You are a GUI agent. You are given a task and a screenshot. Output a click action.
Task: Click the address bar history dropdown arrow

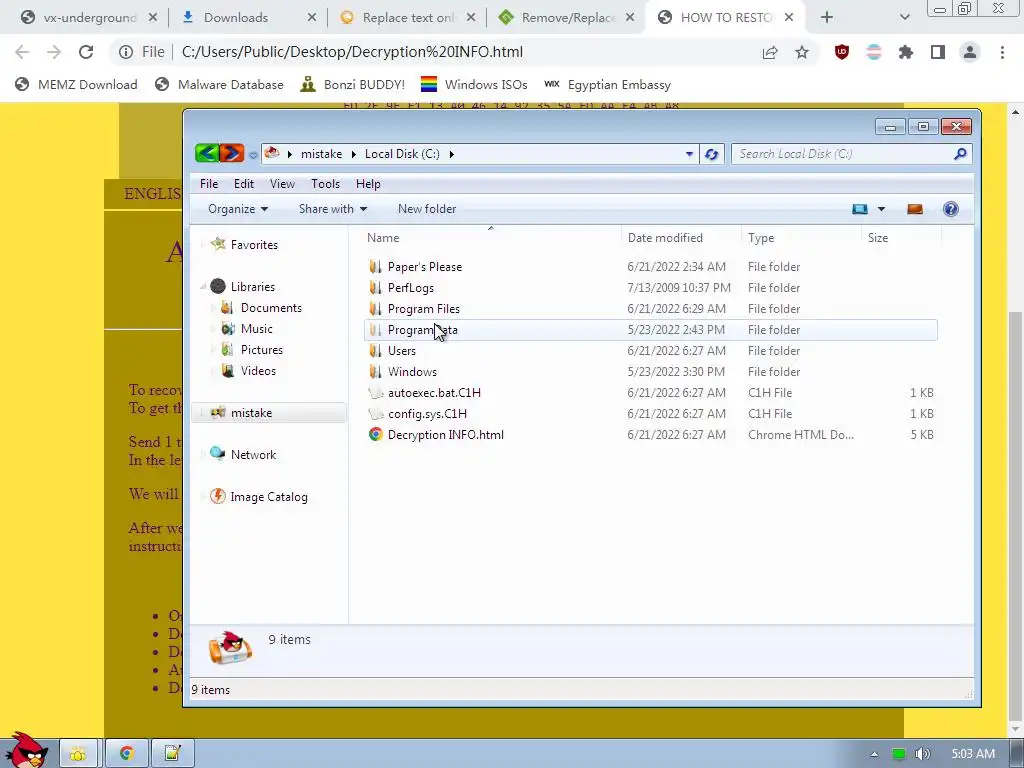(689, 154)
